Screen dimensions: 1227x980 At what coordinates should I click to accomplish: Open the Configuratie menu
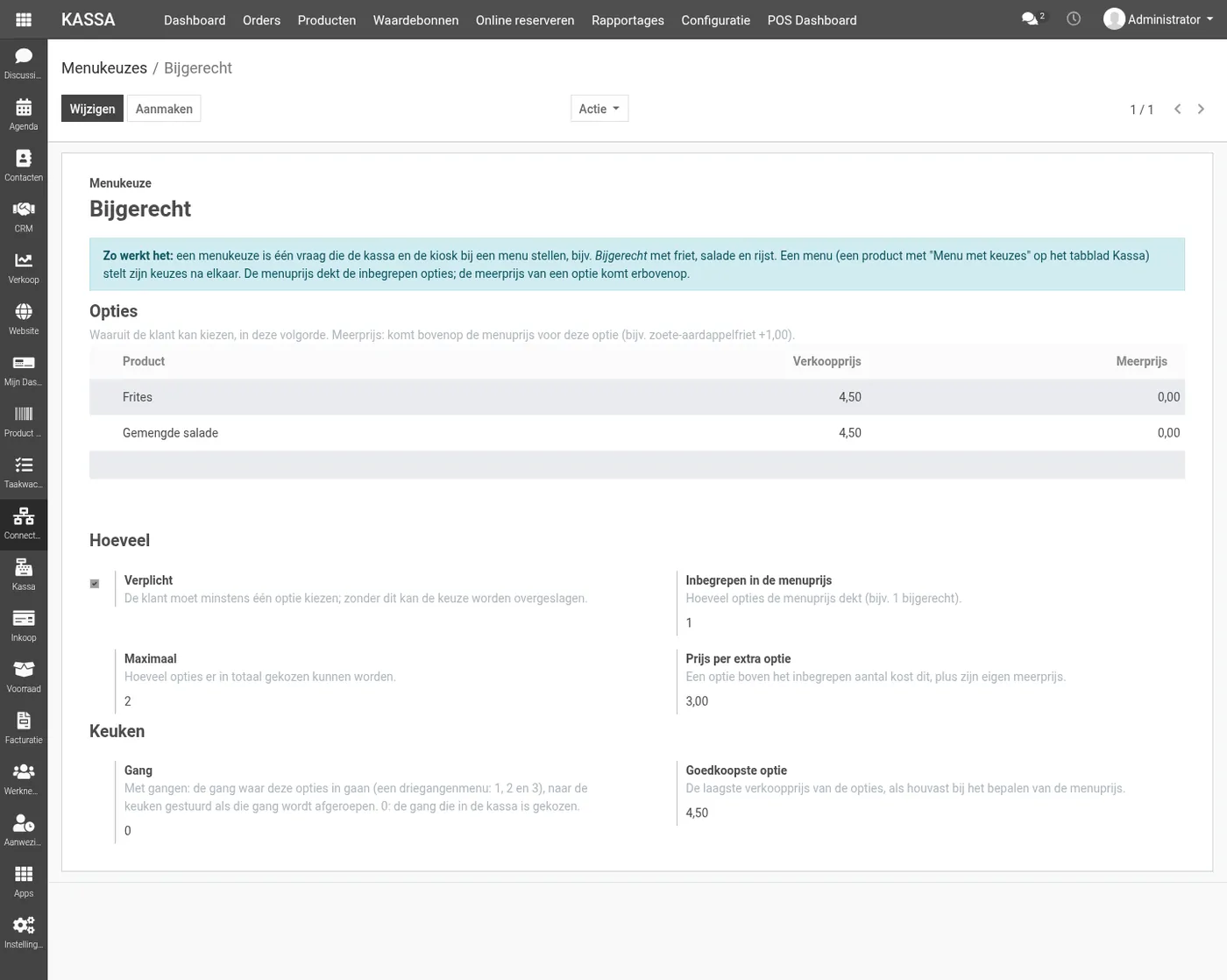tap(715, 19)
